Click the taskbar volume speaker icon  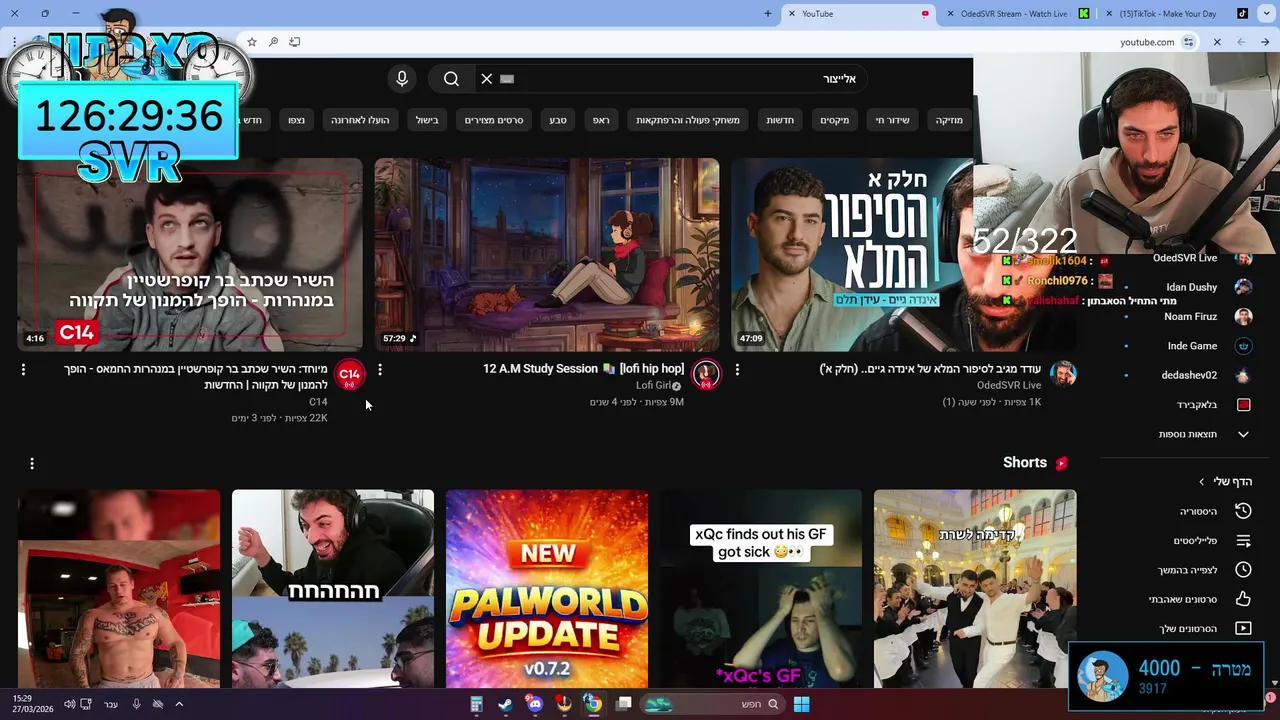[69, 704]
